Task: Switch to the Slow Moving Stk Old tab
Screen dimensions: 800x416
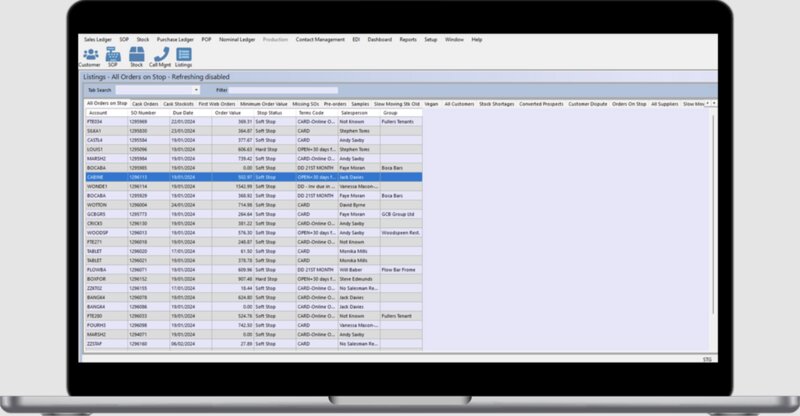Action: click(x=396, y=104)
